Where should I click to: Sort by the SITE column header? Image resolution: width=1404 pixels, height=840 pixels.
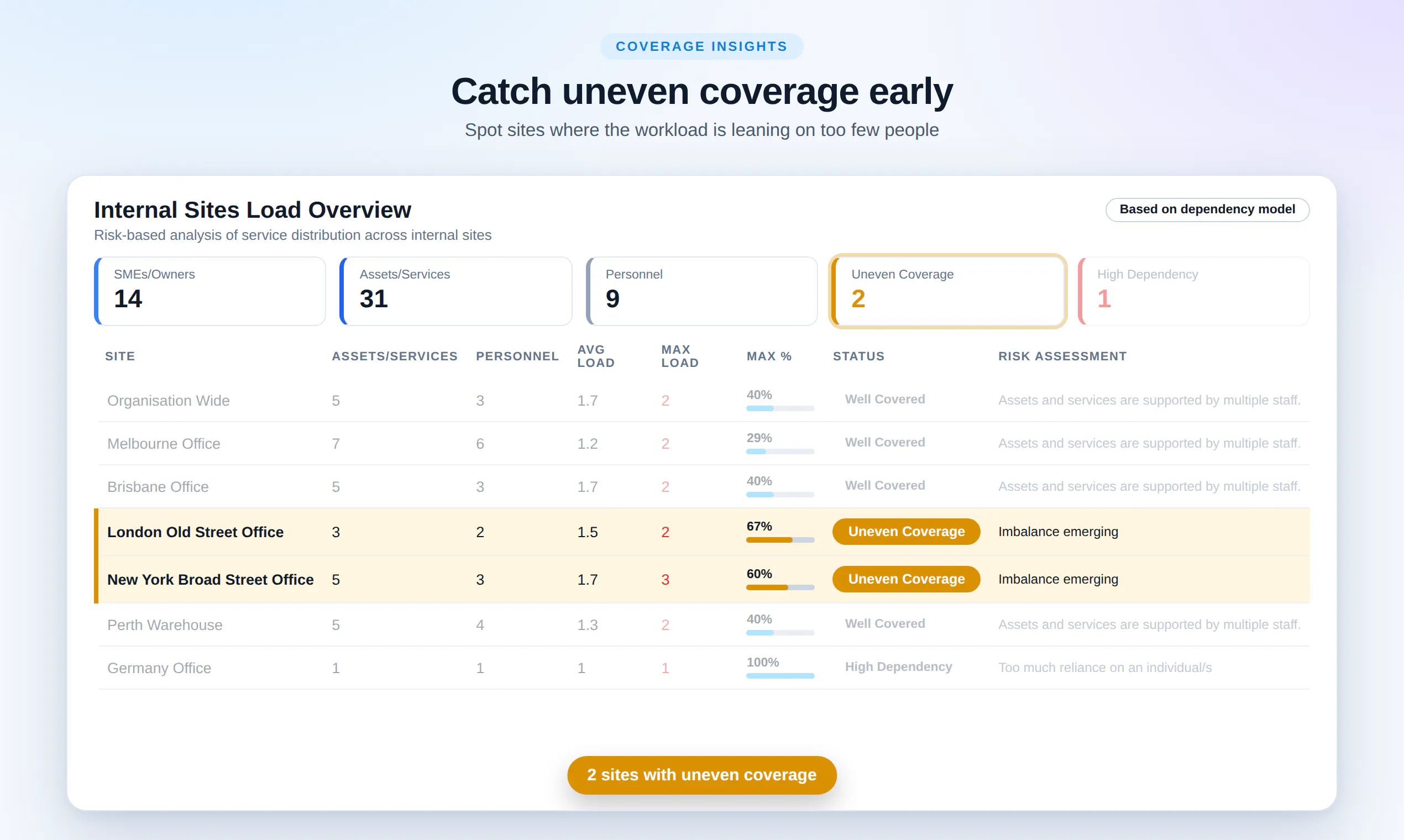120,356
